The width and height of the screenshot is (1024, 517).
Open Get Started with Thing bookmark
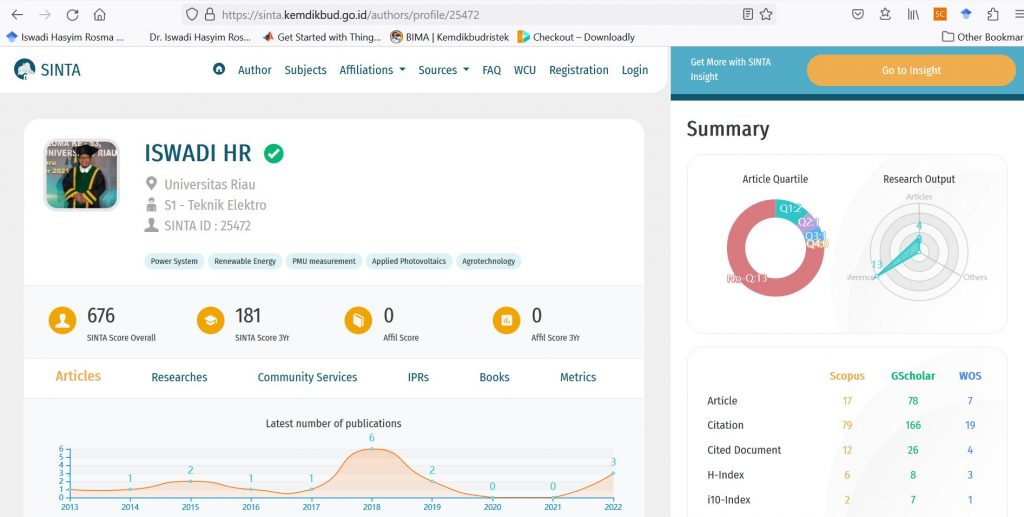(322, 37)
